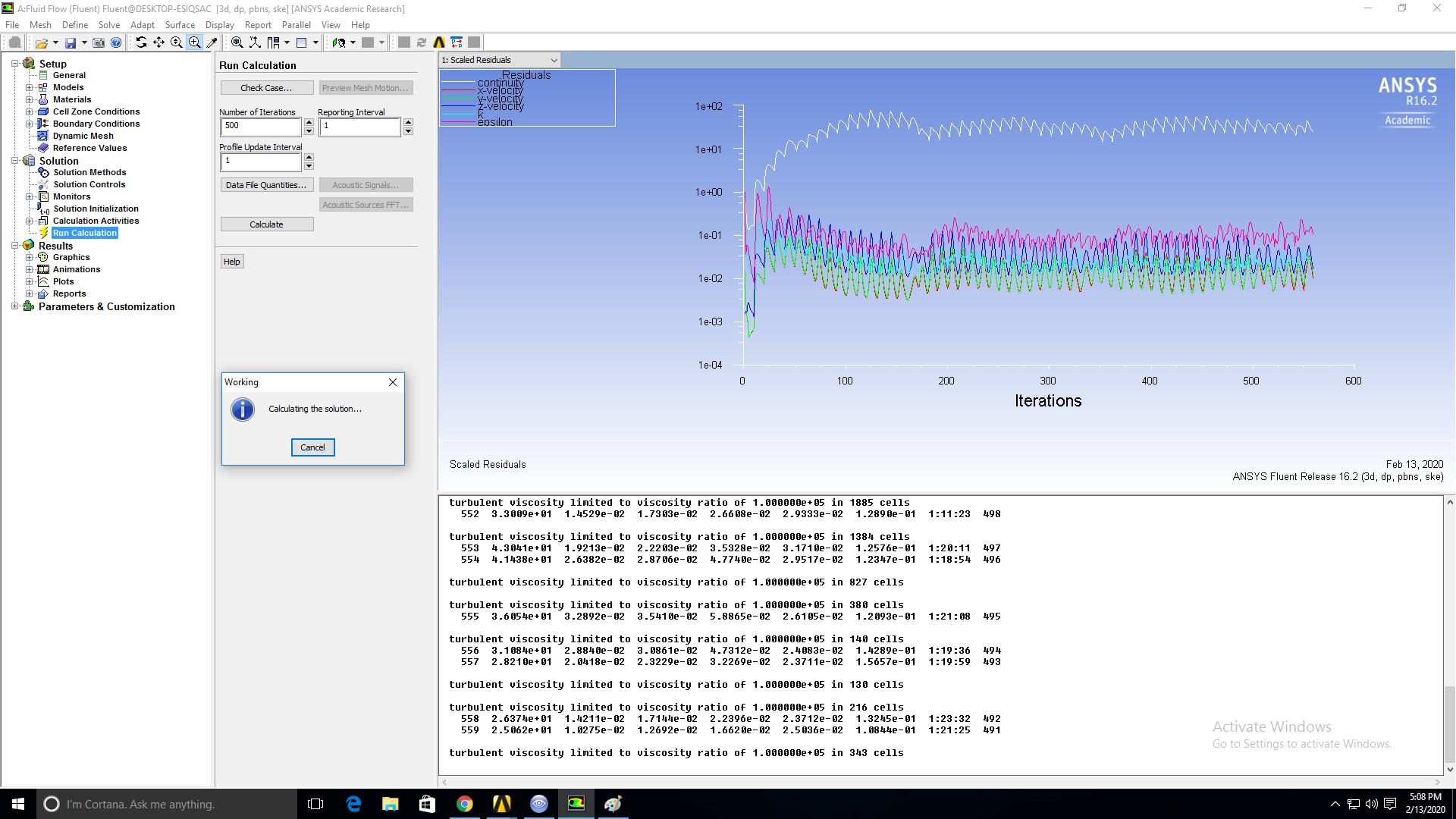
Task: Open the Scaled Residuals window dropdown
Action: pyautogui.click(x=554, y=60)
